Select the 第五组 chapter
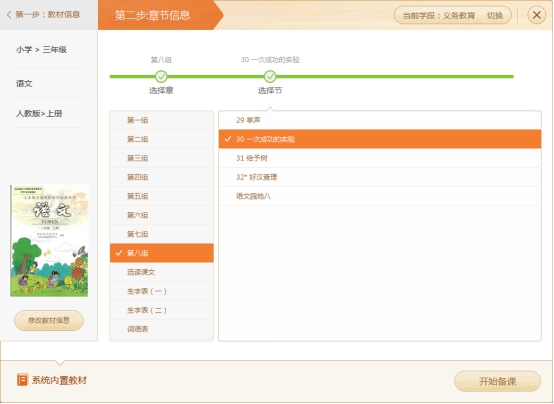 coord(161,196)
